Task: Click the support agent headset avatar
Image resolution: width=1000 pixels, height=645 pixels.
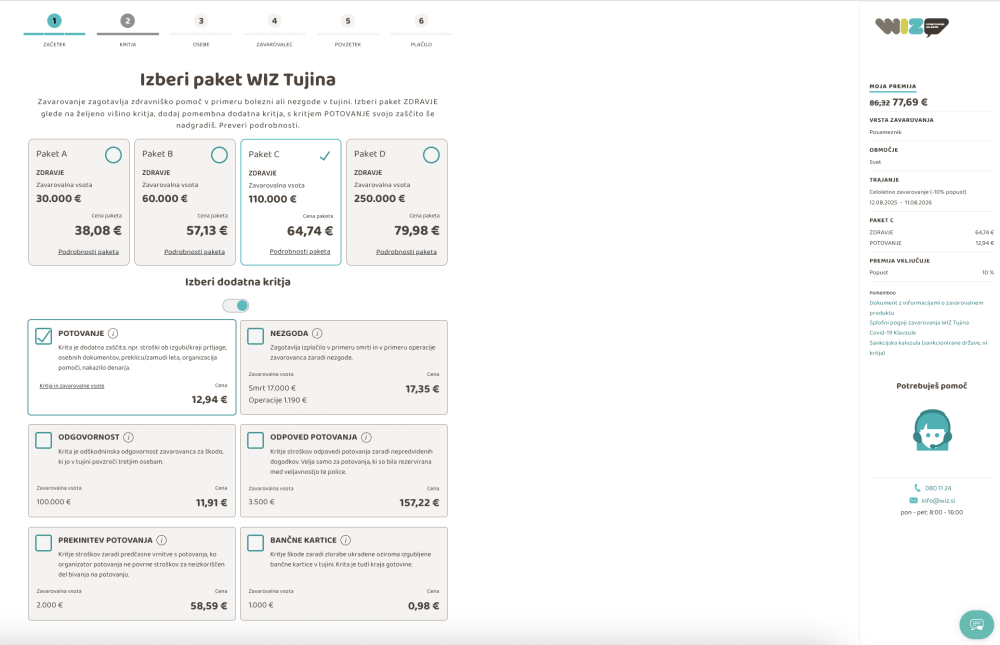Action: [x=932, y=430]
